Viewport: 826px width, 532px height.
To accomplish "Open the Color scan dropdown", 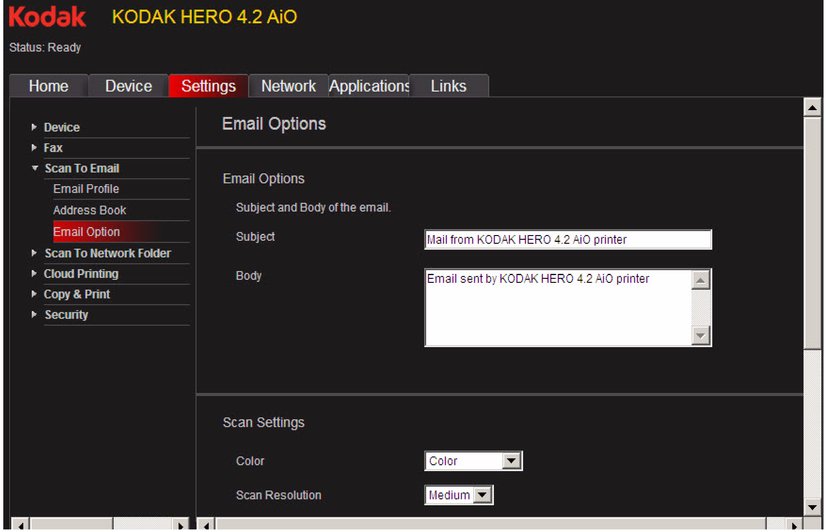I will (473, 461).
